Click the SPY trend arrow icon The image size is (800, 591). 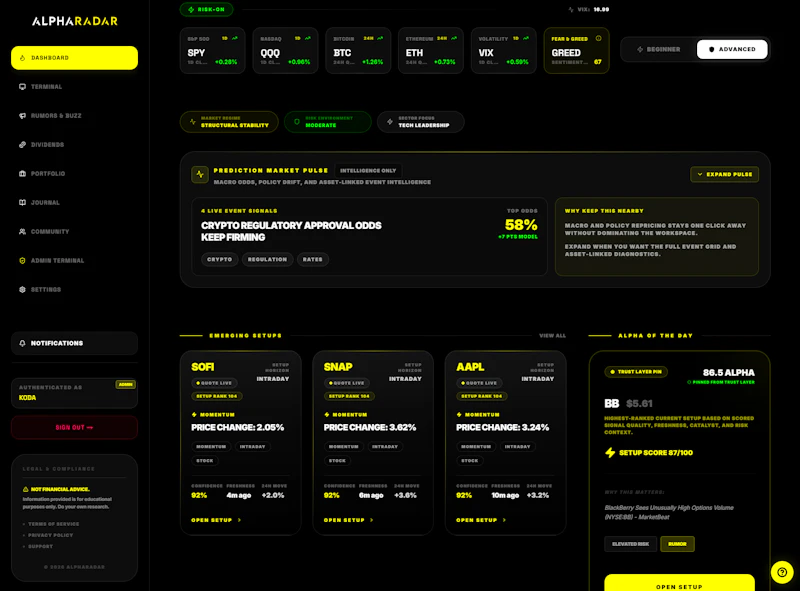235,38
